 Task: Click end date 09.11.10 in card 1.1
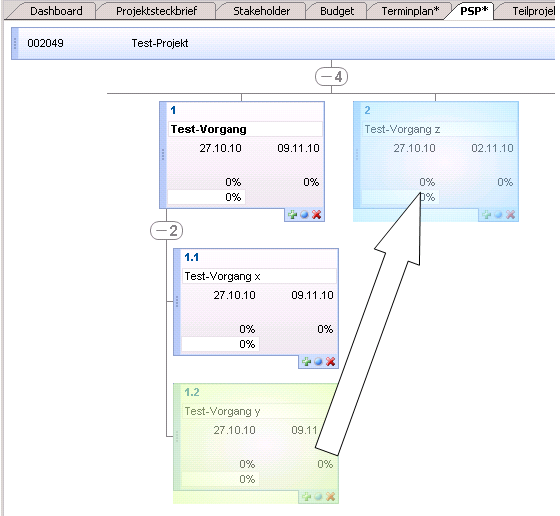tap(312, 295)
